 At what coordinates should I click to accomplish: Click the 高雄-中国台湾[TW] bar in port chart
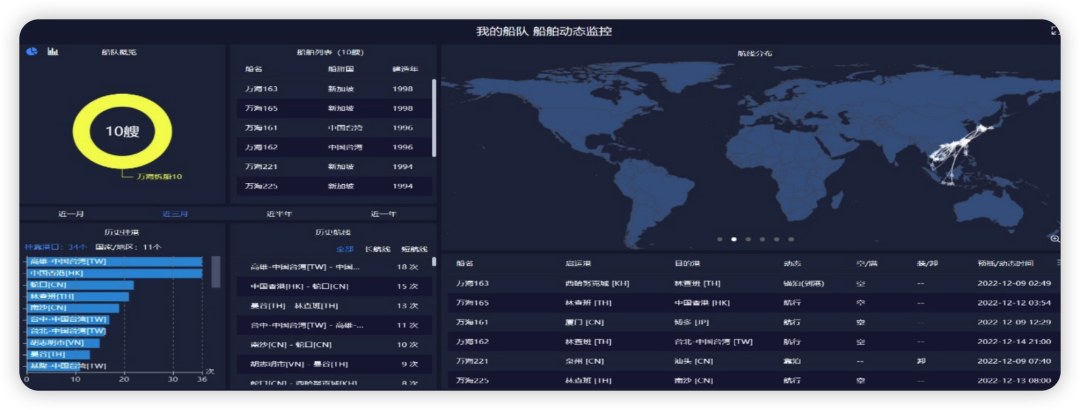(114, 262)
